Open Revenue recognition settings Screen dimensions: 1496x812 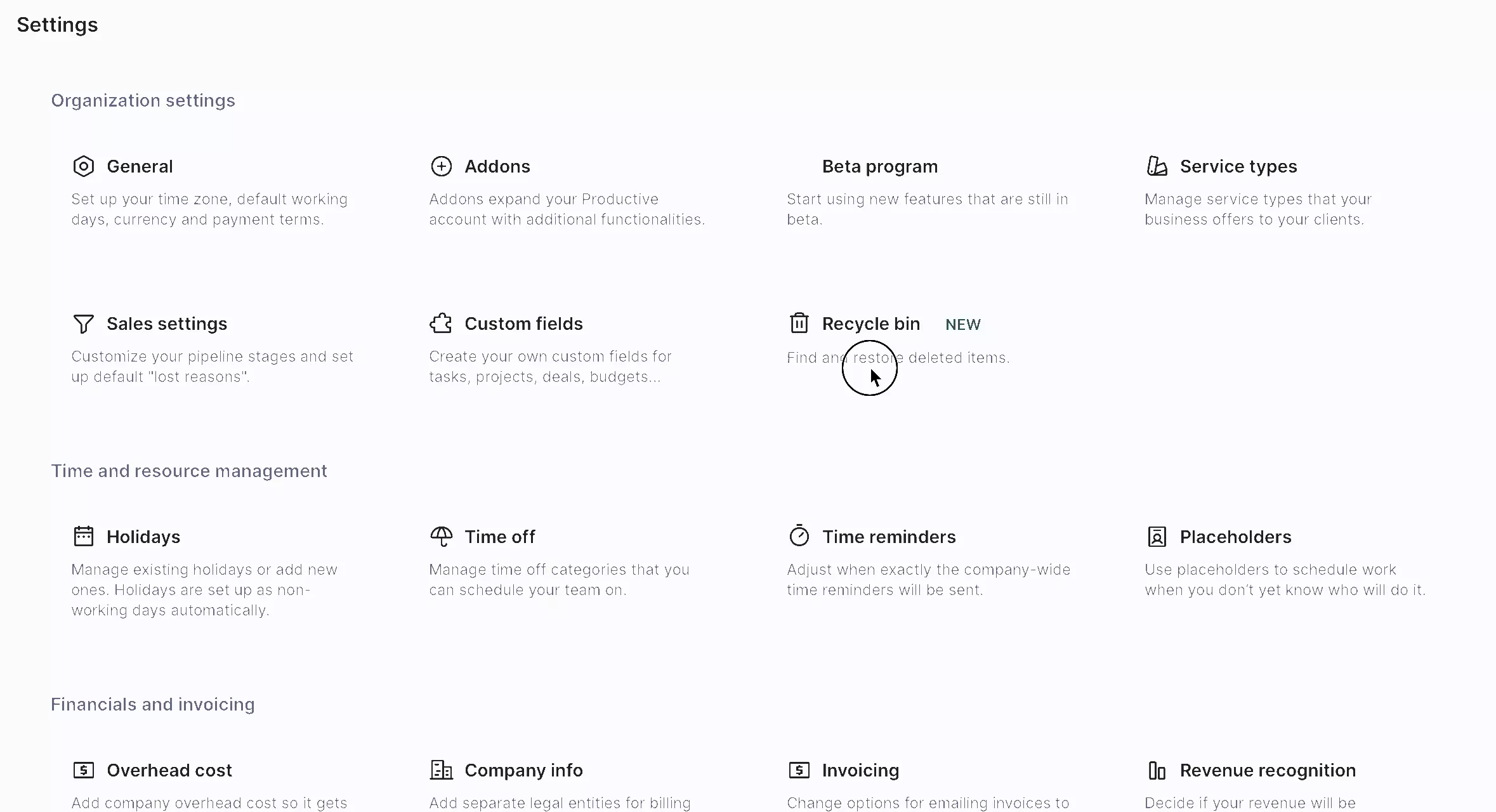point(1268,770)
